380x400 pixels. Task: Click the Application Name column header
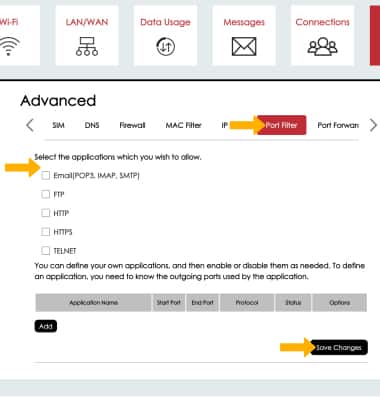[93, 303]
